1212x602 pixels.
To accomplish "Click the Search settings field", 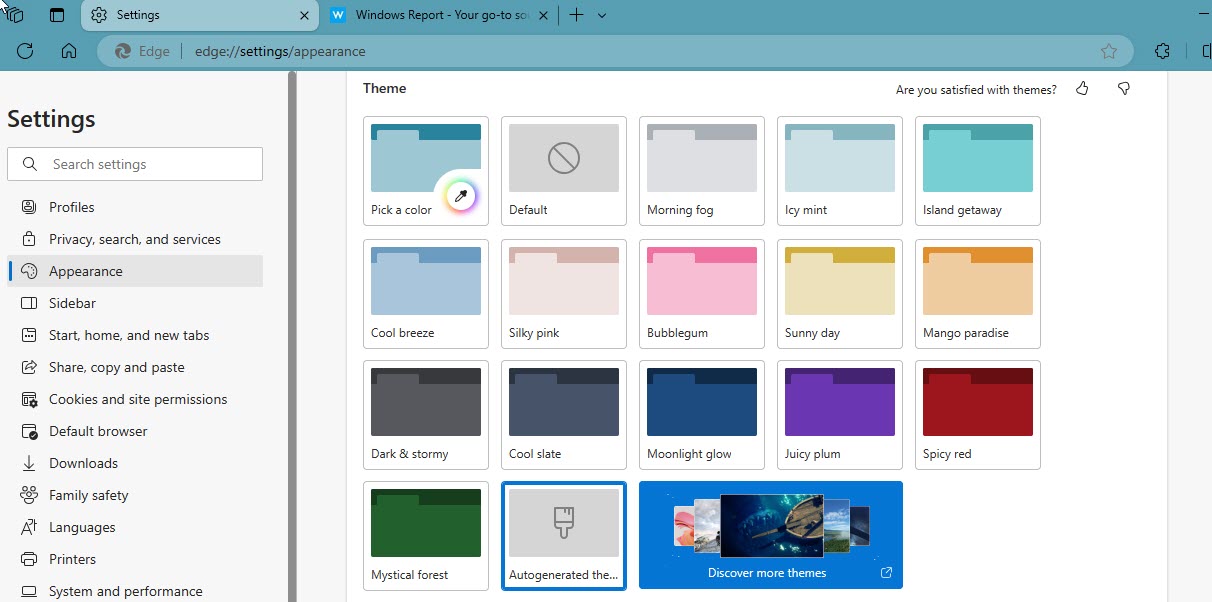I will coord(135,164).
